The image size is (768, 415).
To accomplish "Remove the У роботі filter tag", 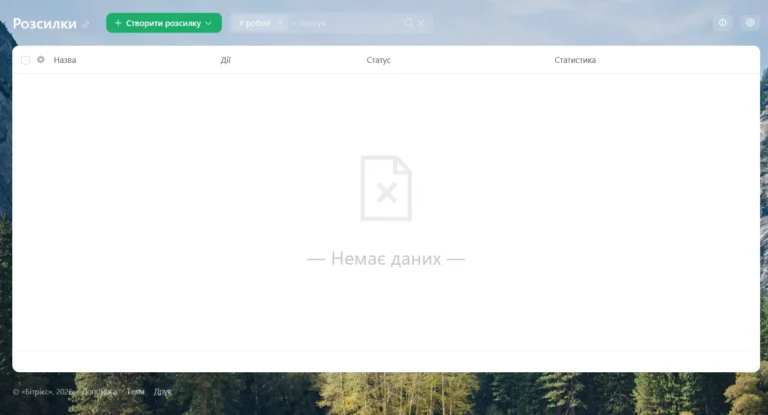I will click(280, 23).
